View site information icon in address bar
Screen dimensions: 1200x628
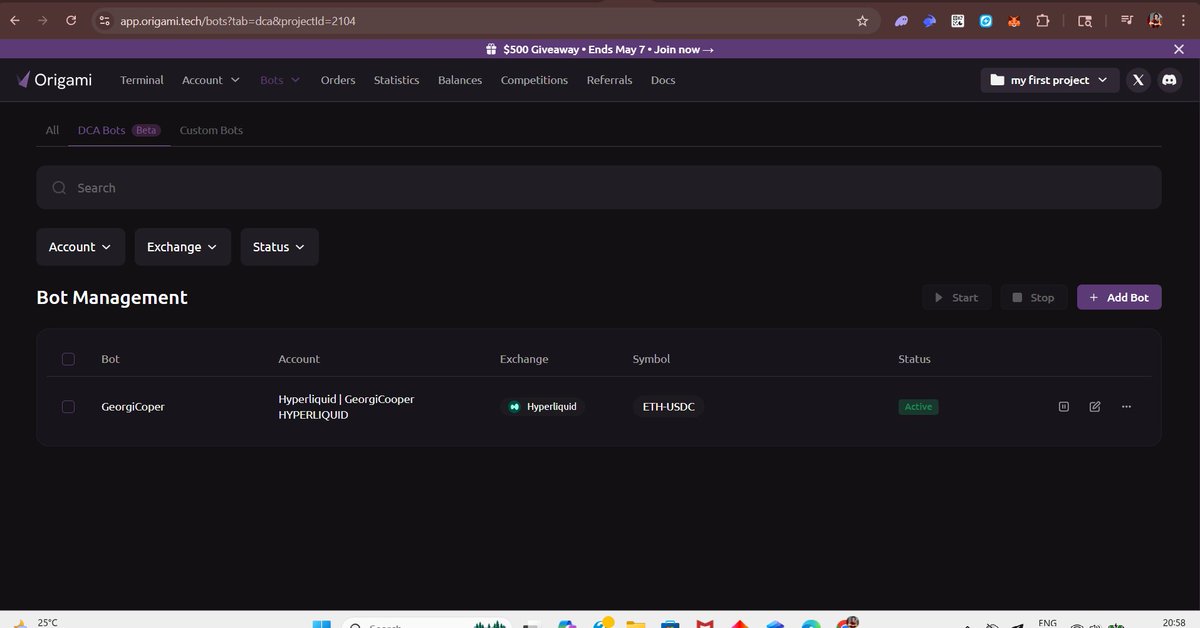tap(105, 20)
